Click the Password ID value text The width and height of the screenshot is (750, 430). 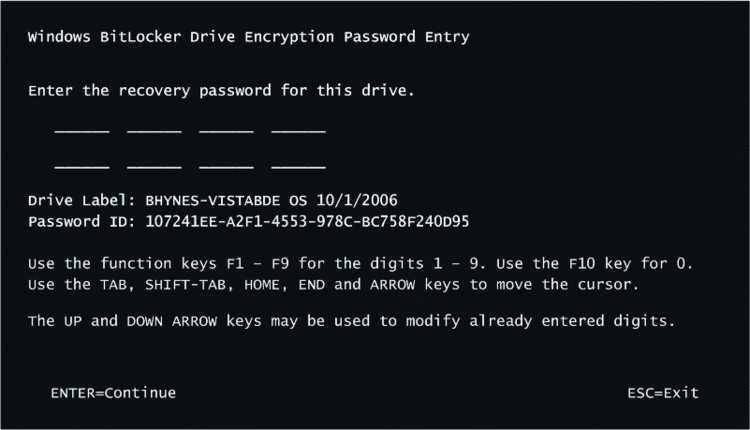pos(307,221)
